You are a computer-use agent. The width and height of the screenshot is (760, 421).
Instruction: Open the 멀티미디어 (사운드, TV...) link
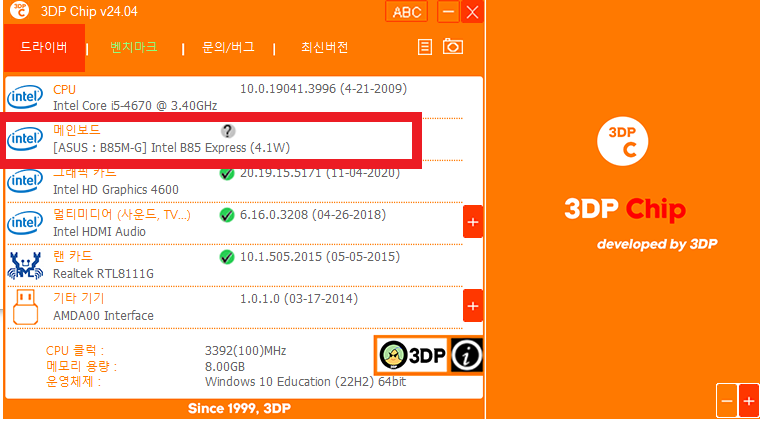[122, 215]
